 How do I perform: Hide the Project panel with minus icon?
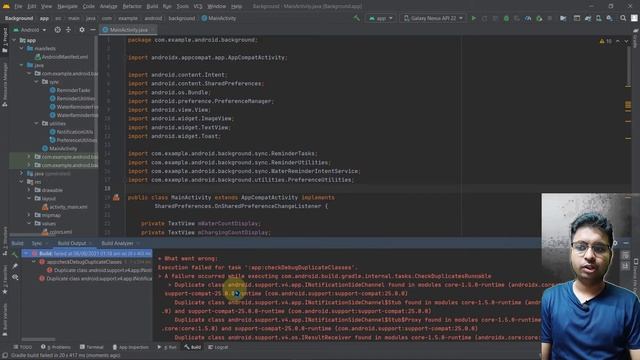(x=93, y=30)
